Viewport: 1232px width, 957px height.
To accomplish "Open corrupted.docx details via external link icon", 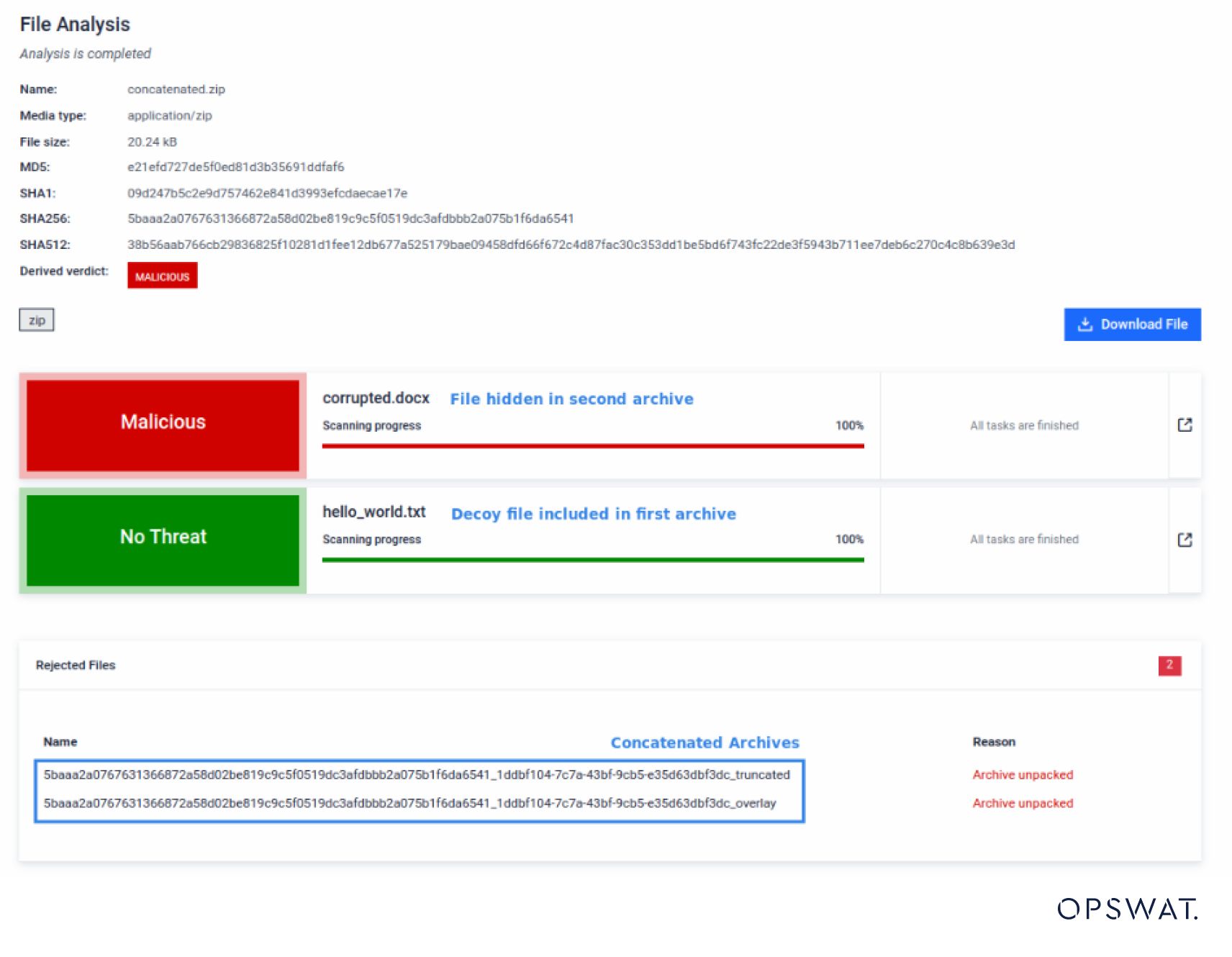I will coord(1185,425).
